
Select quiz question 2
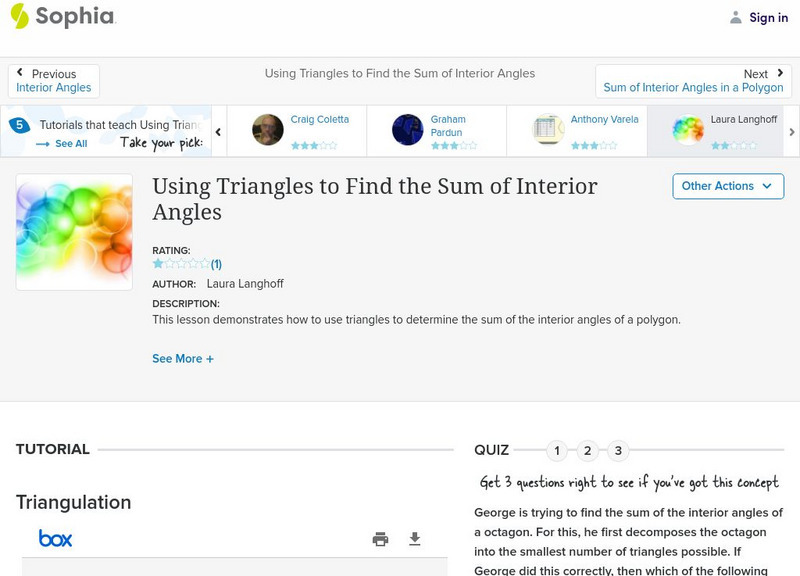pos(588,451)
